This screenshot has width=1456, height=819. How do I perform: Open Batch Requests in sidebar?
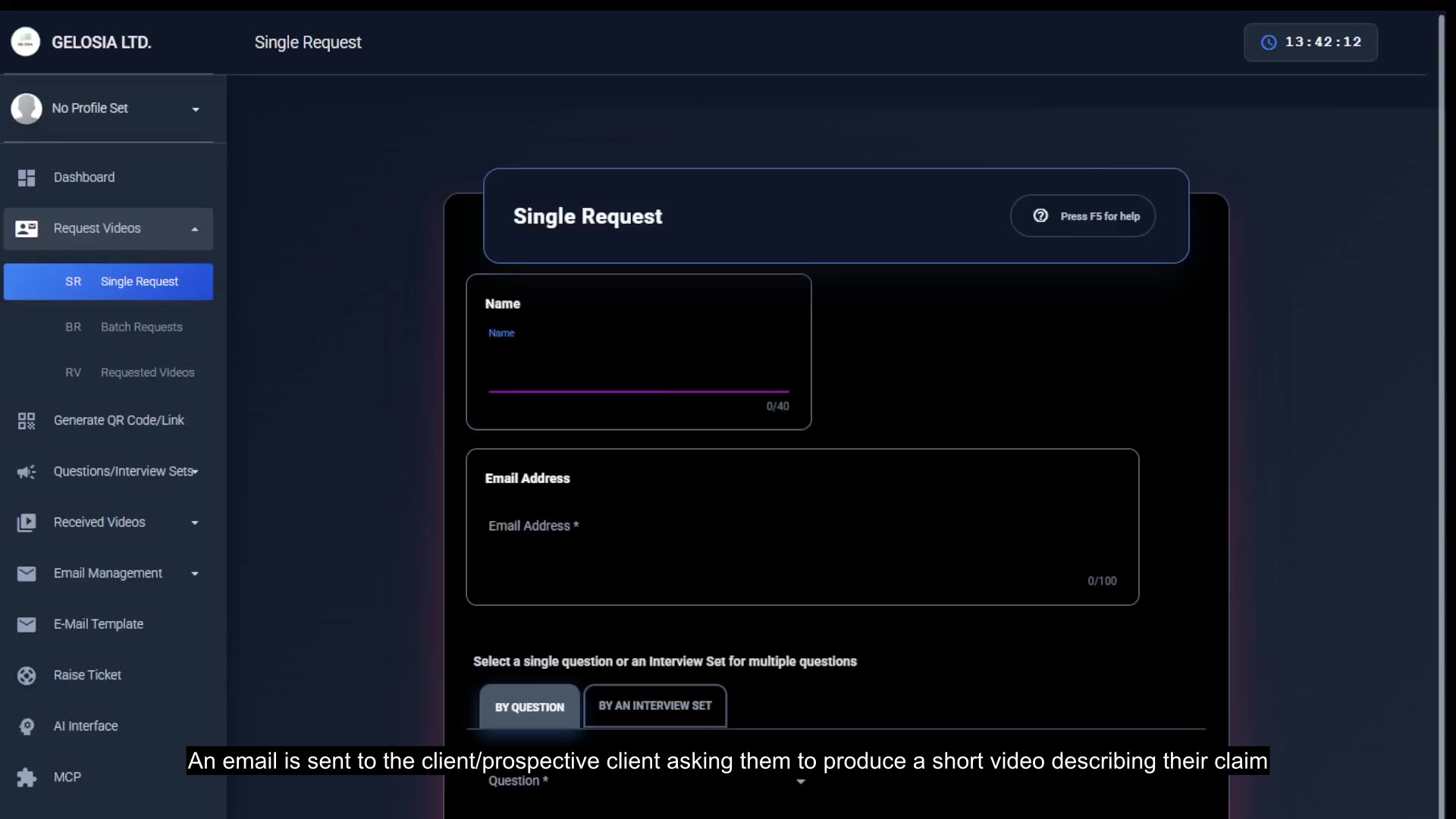(108, 328)
